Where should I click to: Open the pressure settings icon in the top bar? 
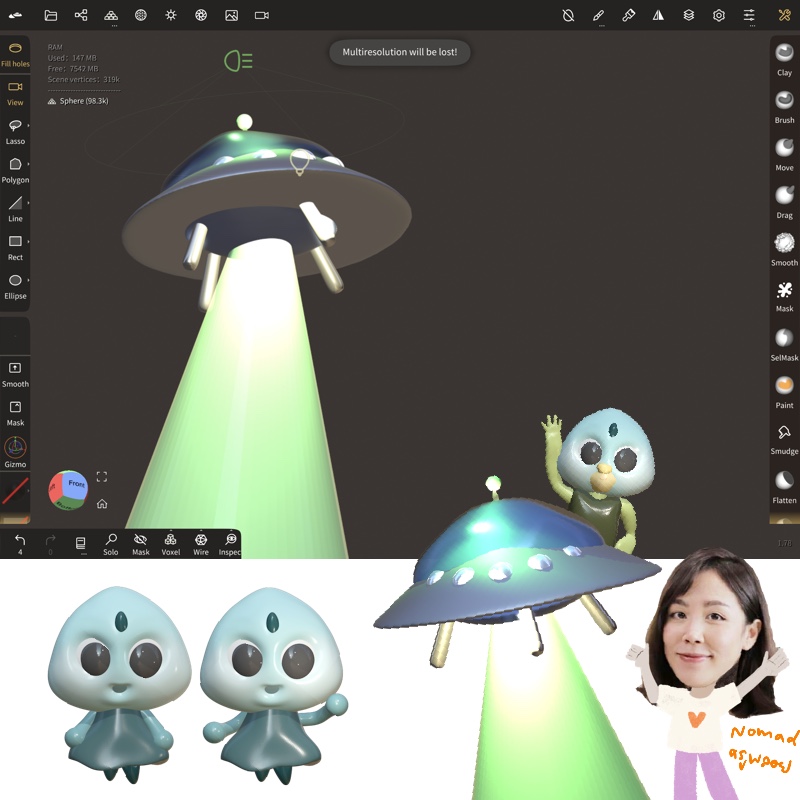click(568, 15)
